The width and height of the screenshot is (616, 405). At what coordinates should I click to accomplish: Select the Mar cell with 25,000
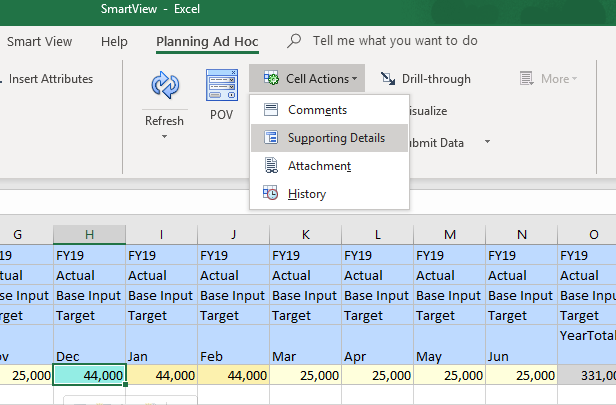point(306,375)
